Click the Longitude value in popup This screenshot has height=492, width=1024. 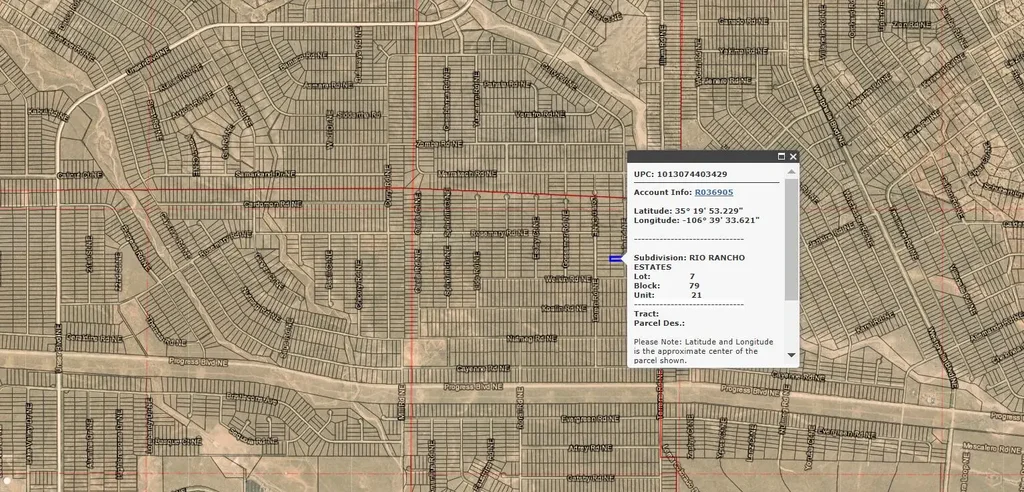[x=722, y=219]
